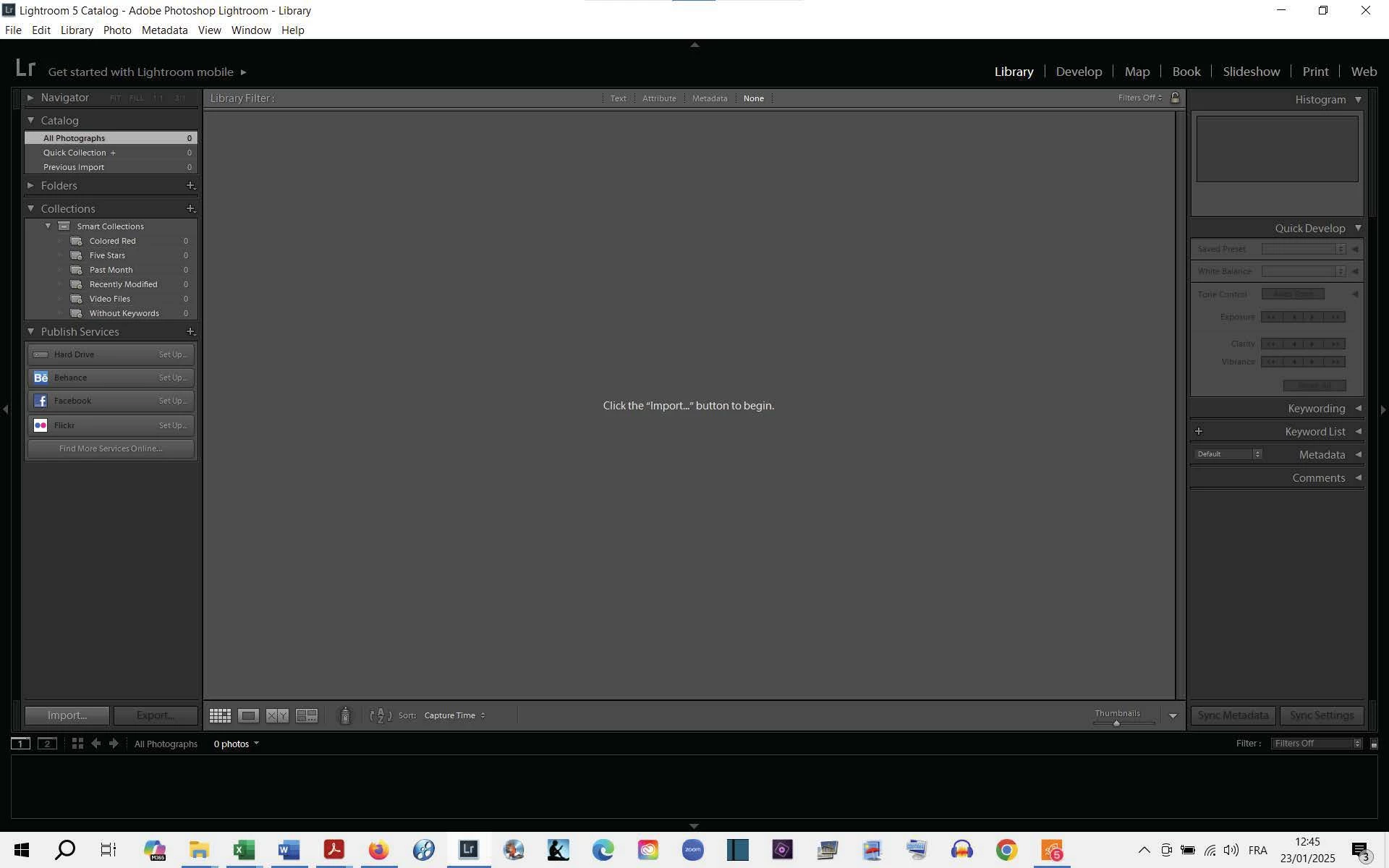The height and width of the screenshot is (868, 1389).
Task: Toggle the second monitor window button
Action: click(47, 744)
